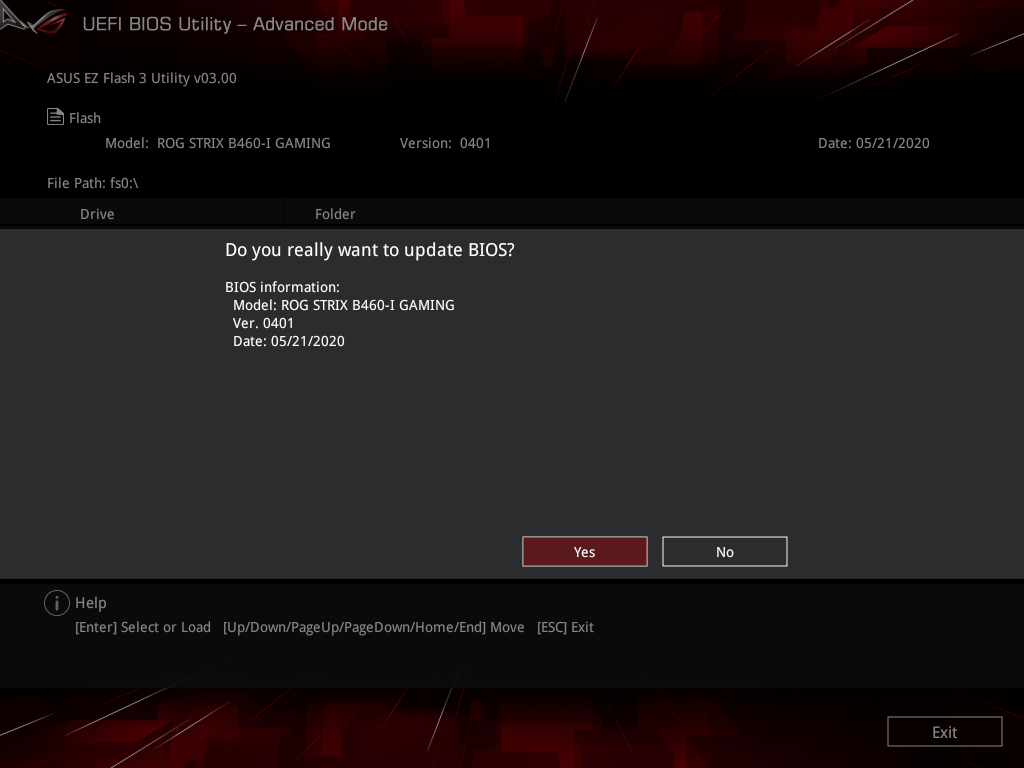The height and width of the screenshot is (768, 1024).
Task: Click the Flash section label
Action: point(85,118)
